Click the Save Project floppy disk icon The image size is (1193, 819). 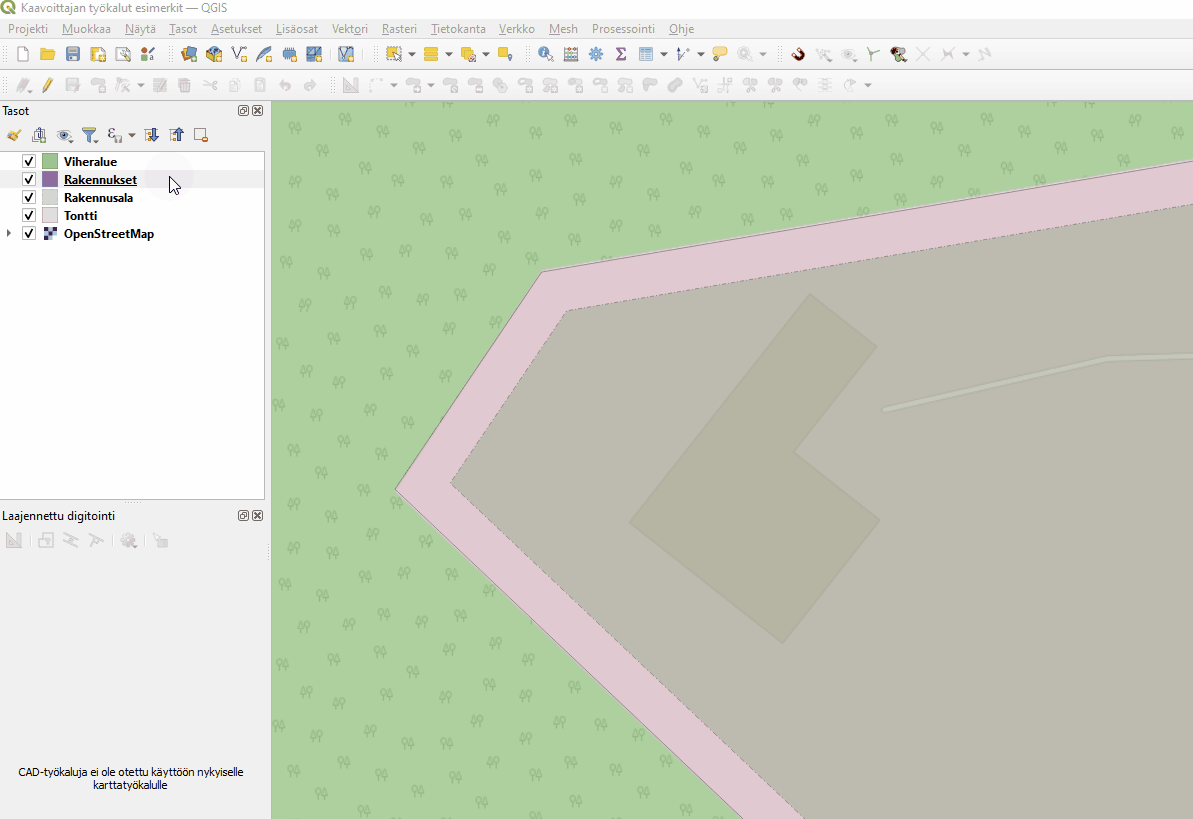(73, 54)
